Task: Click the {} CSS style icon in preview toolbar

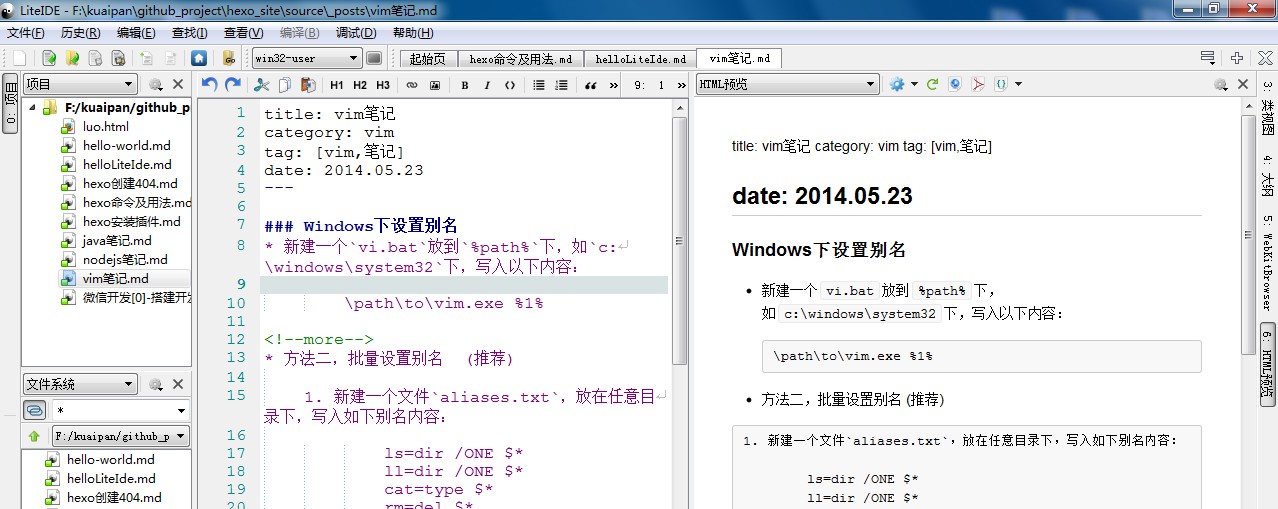Action: click(1001, 85)
